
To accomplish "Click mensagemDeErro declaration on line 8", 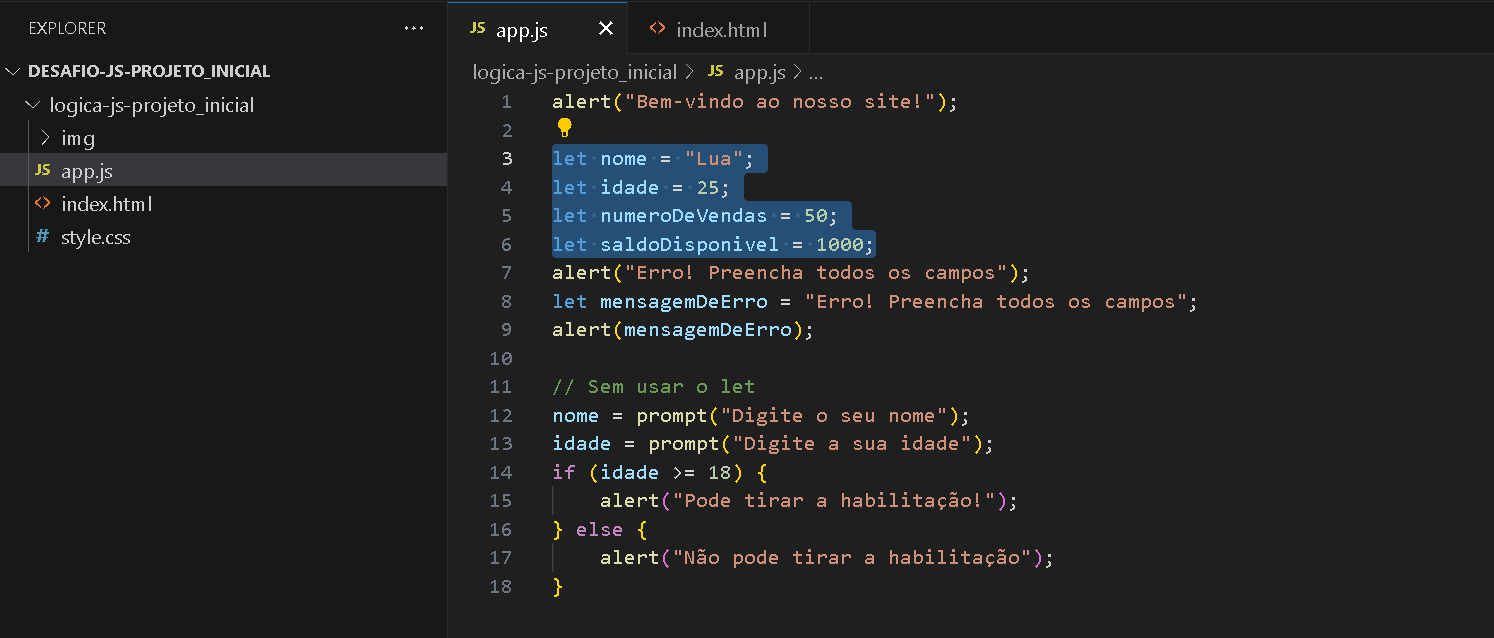I will tap(684, 301).
